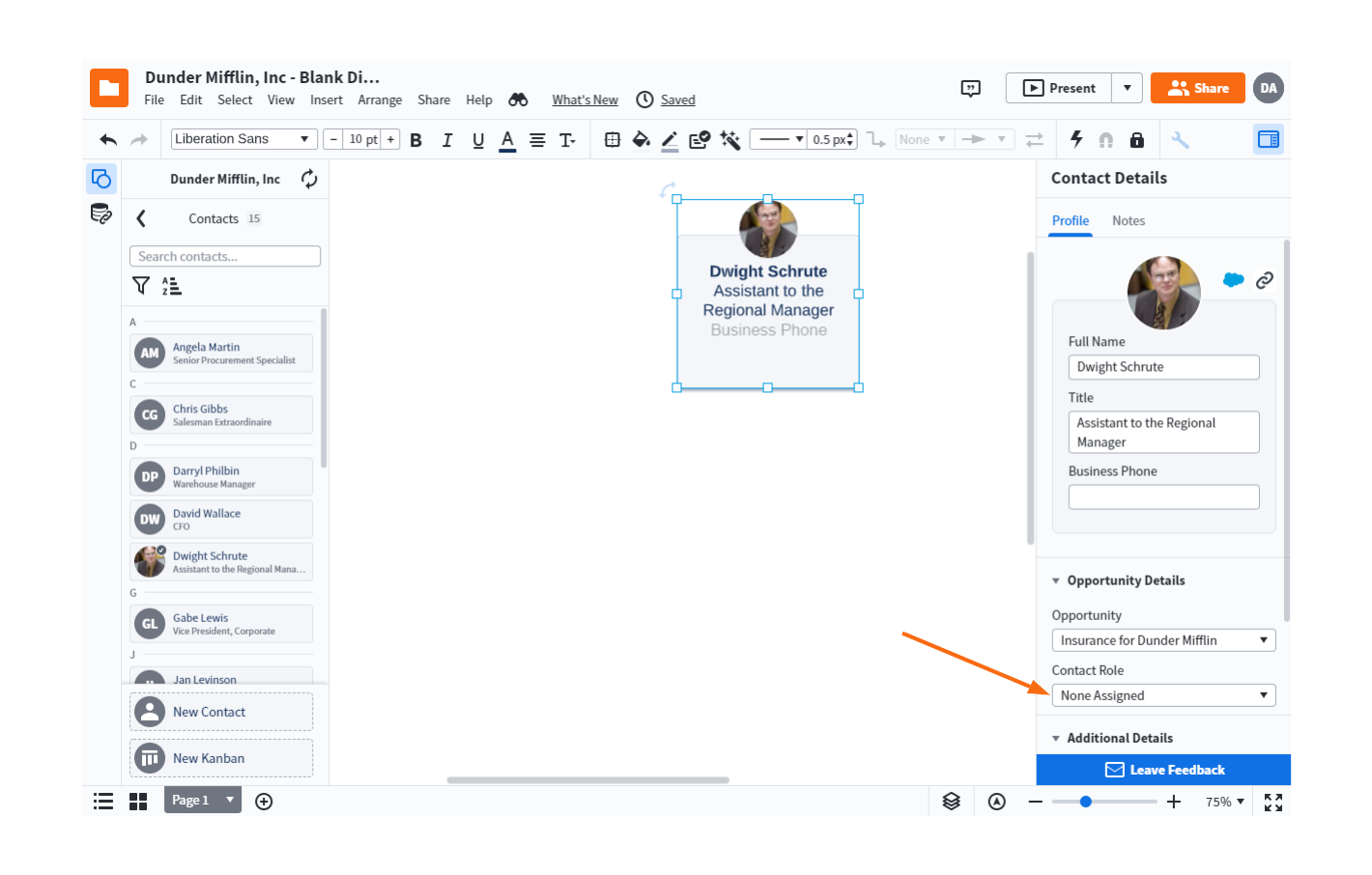The image size is (1372, 875).
Task: Open the File menu
Action: tap(155, 99)
